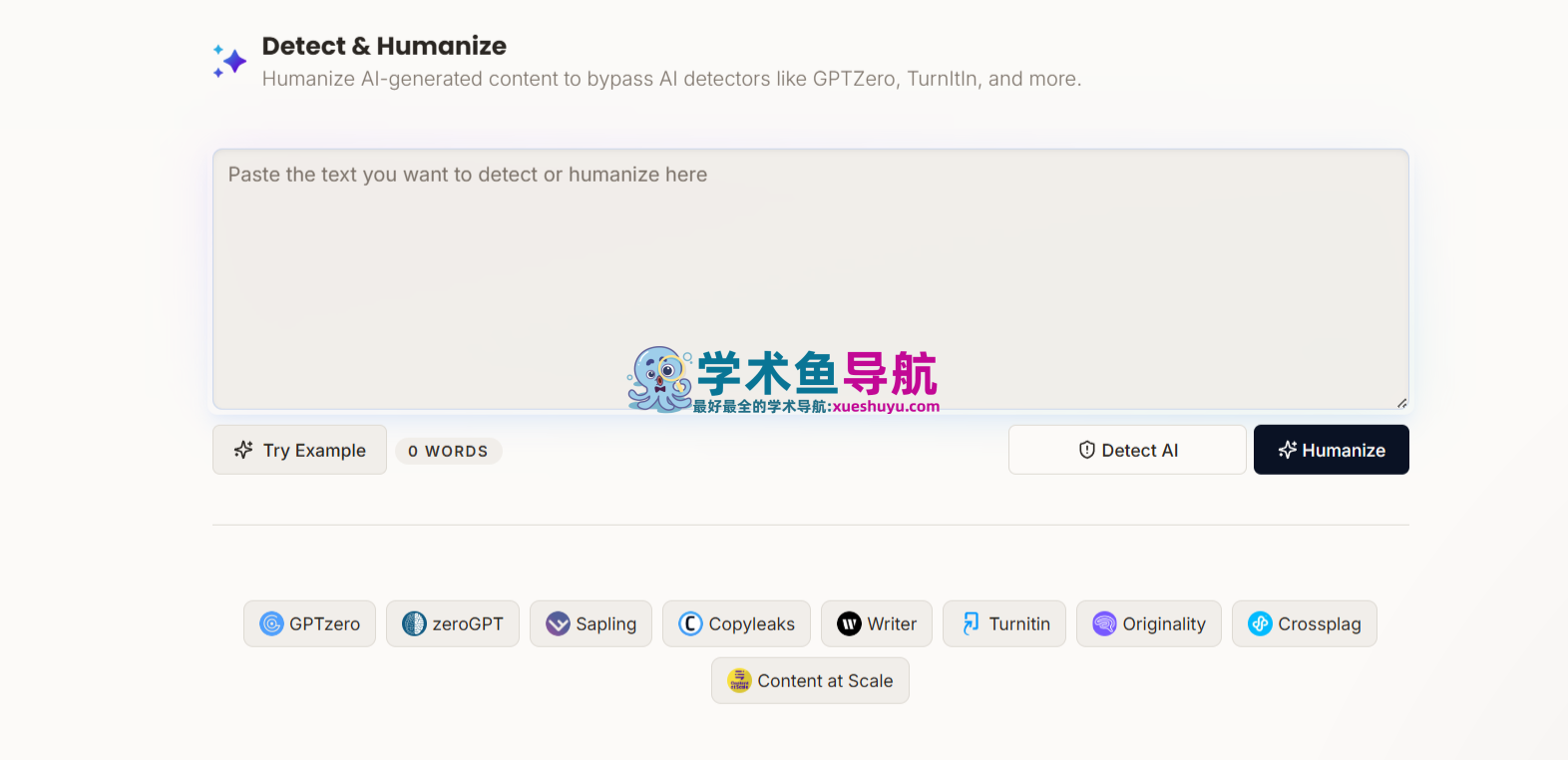
Task: Click the Content at Scale icon
Action: click(x=739, y=681)
